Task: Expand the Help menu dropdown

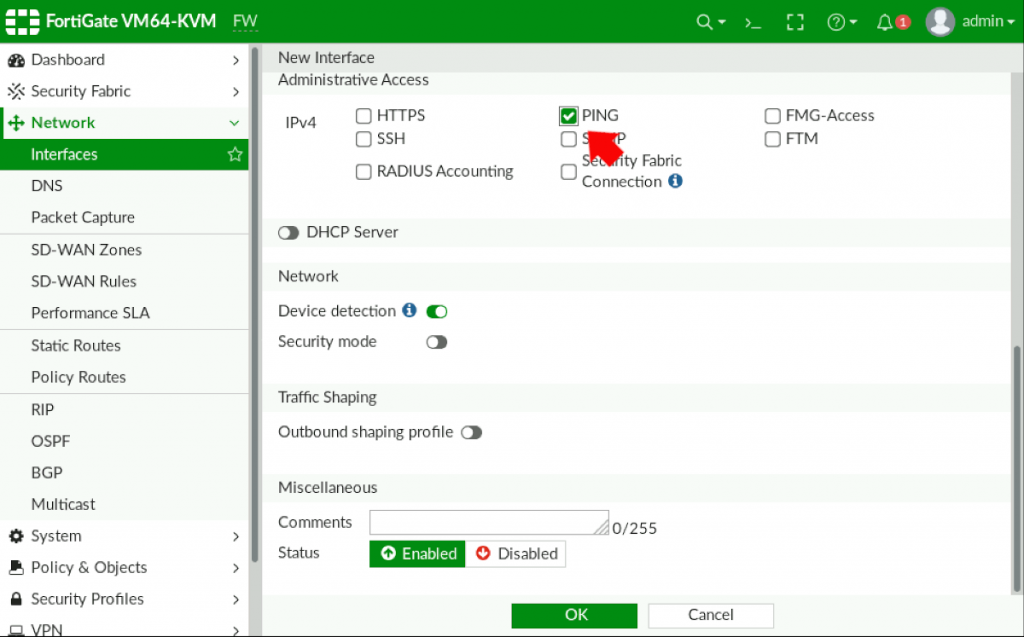Action: click(x=838, y=20)
